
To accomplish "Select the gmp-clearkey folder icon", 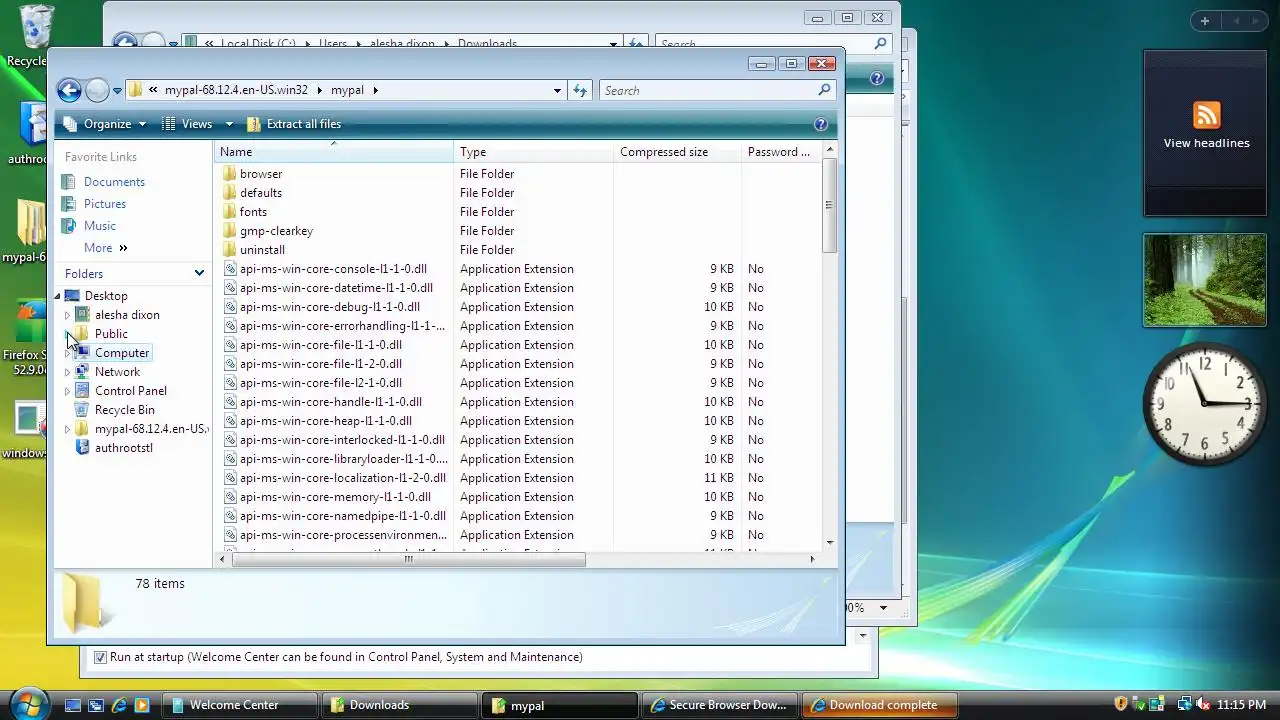I will (x=230, y=231).
